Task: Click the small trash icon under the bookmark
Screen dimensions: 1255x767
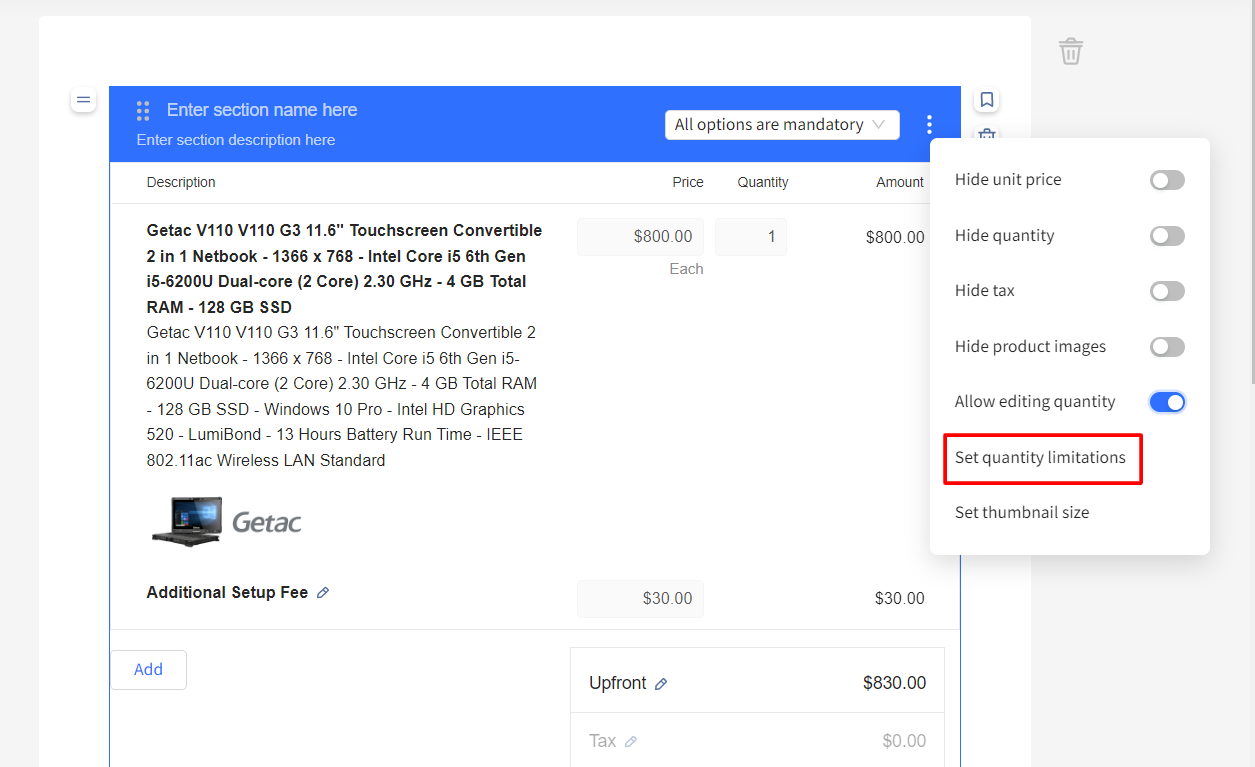Action: tap(987, 133)
